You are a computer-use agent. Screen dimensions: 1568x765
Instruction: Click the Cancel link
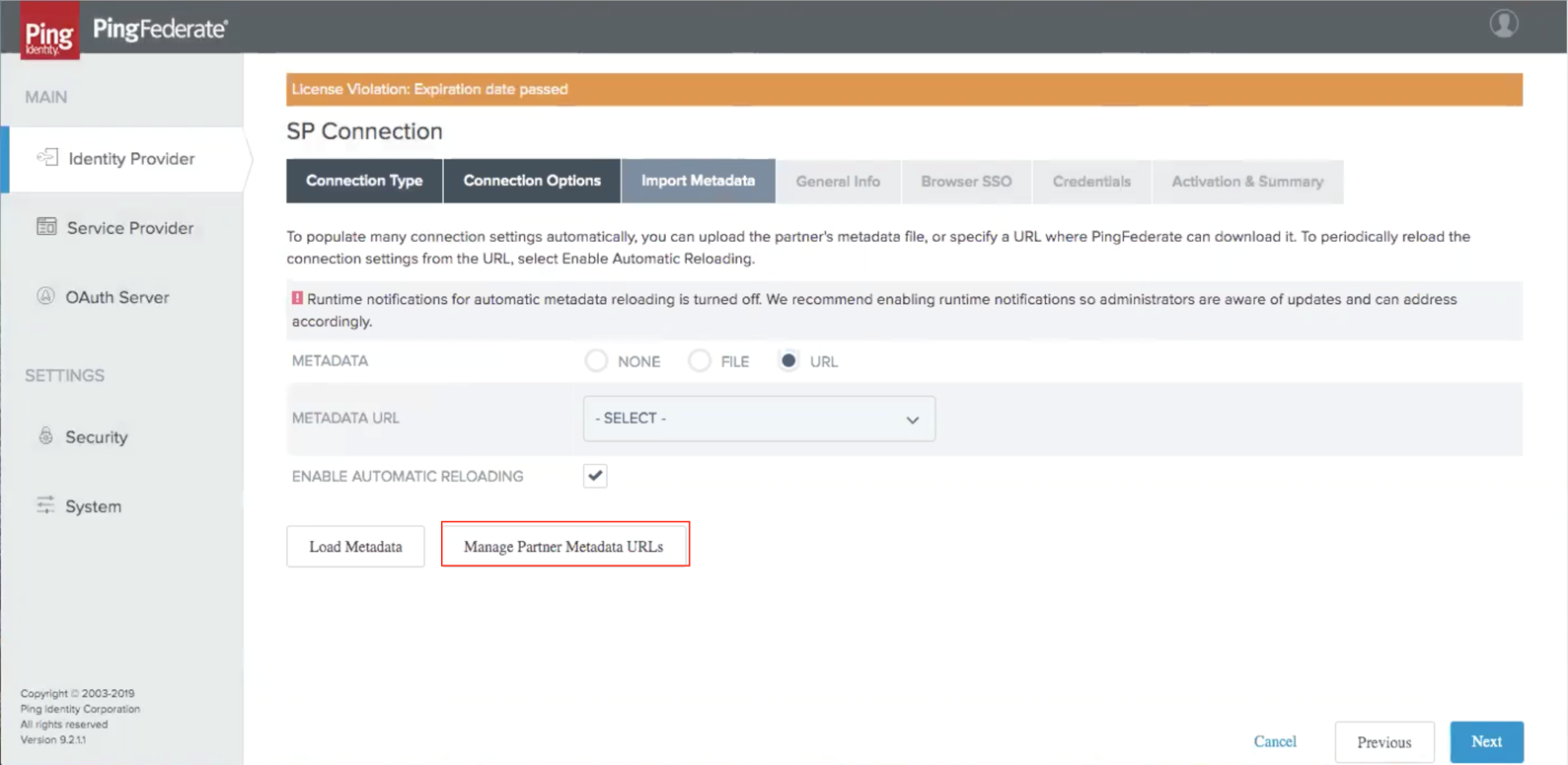(x=1275, y=741)
